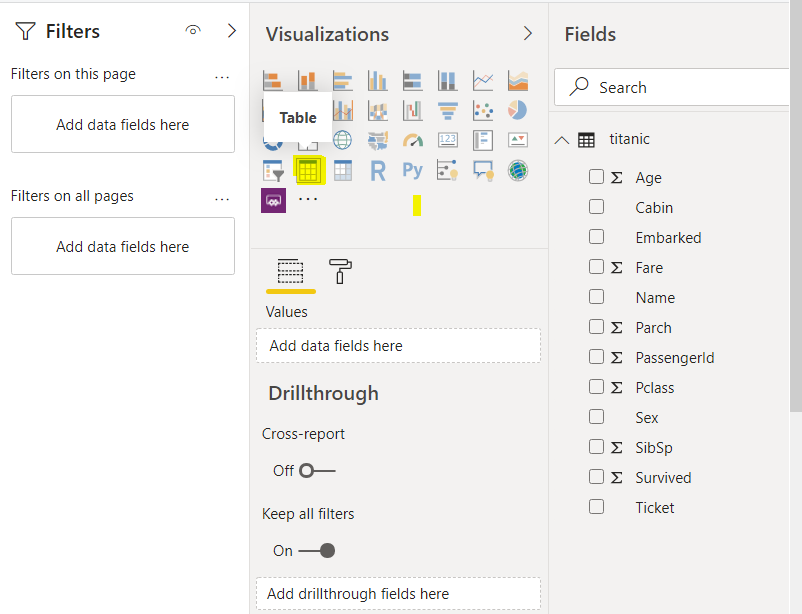Choose the Gauge visualization
This screenshot has width=802, height=614.
[x=412, y=140]
